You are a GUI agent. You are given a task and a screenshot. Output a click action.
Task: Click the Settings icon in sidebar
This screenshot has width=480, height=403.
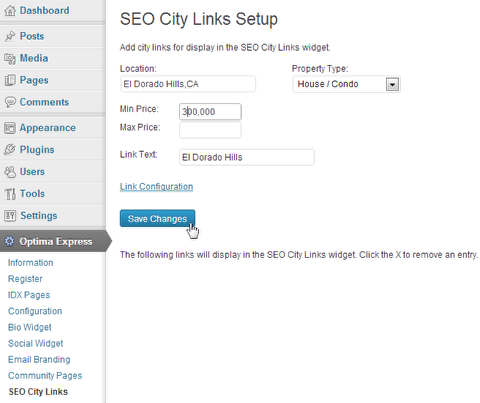click(10, 216)
